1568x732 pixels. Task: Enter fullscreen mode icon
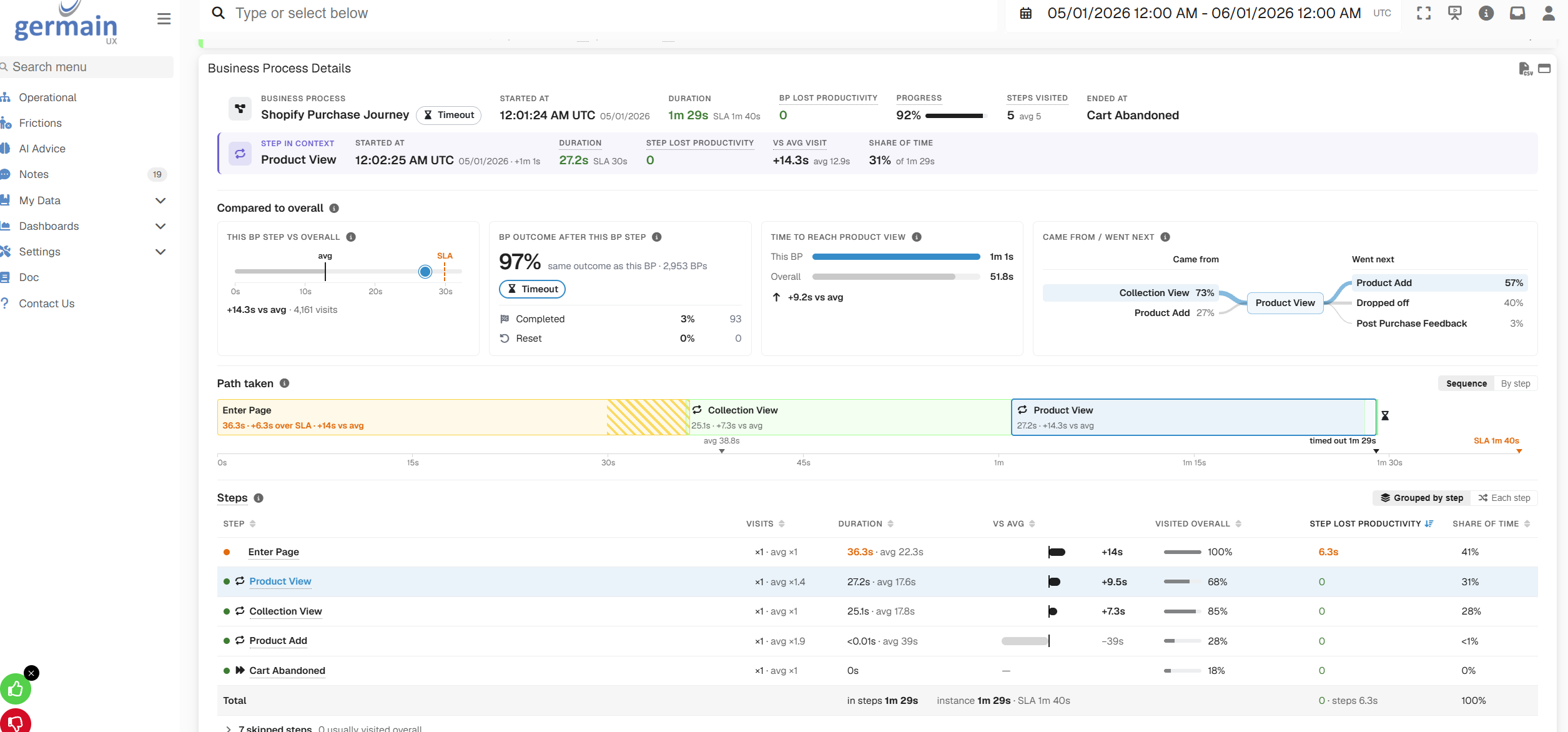click(x=1424, y=13)
